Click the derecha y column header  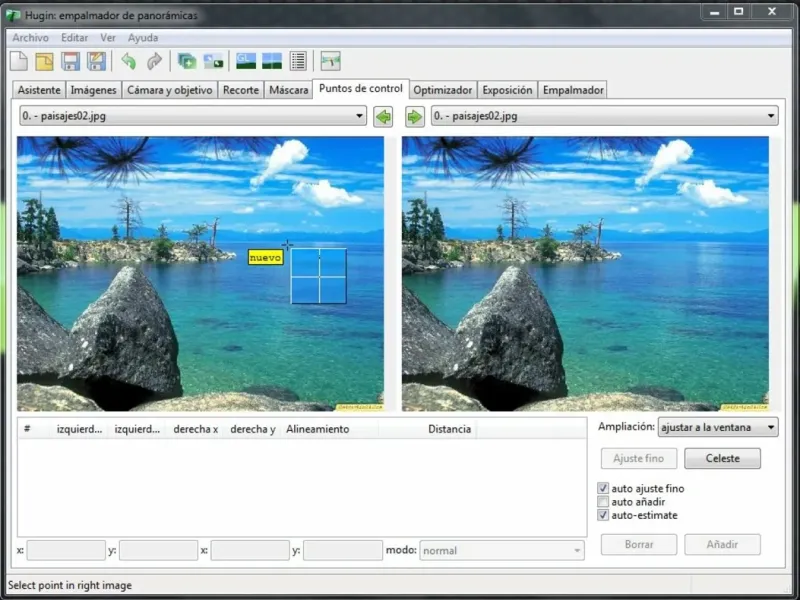coord(253,429)
